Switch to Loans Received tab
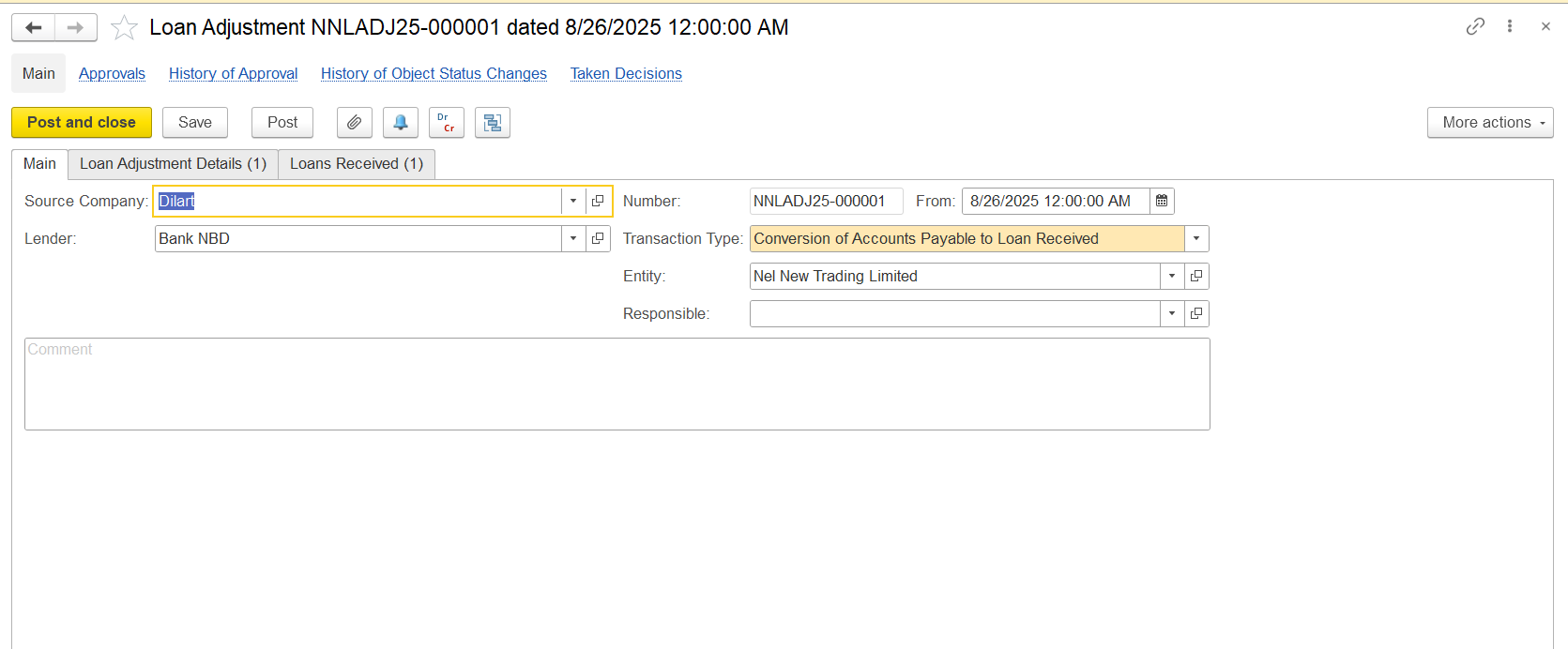The height and width of the screenshot is (649, 1568). pyautogui.click(x=356, y=163)
